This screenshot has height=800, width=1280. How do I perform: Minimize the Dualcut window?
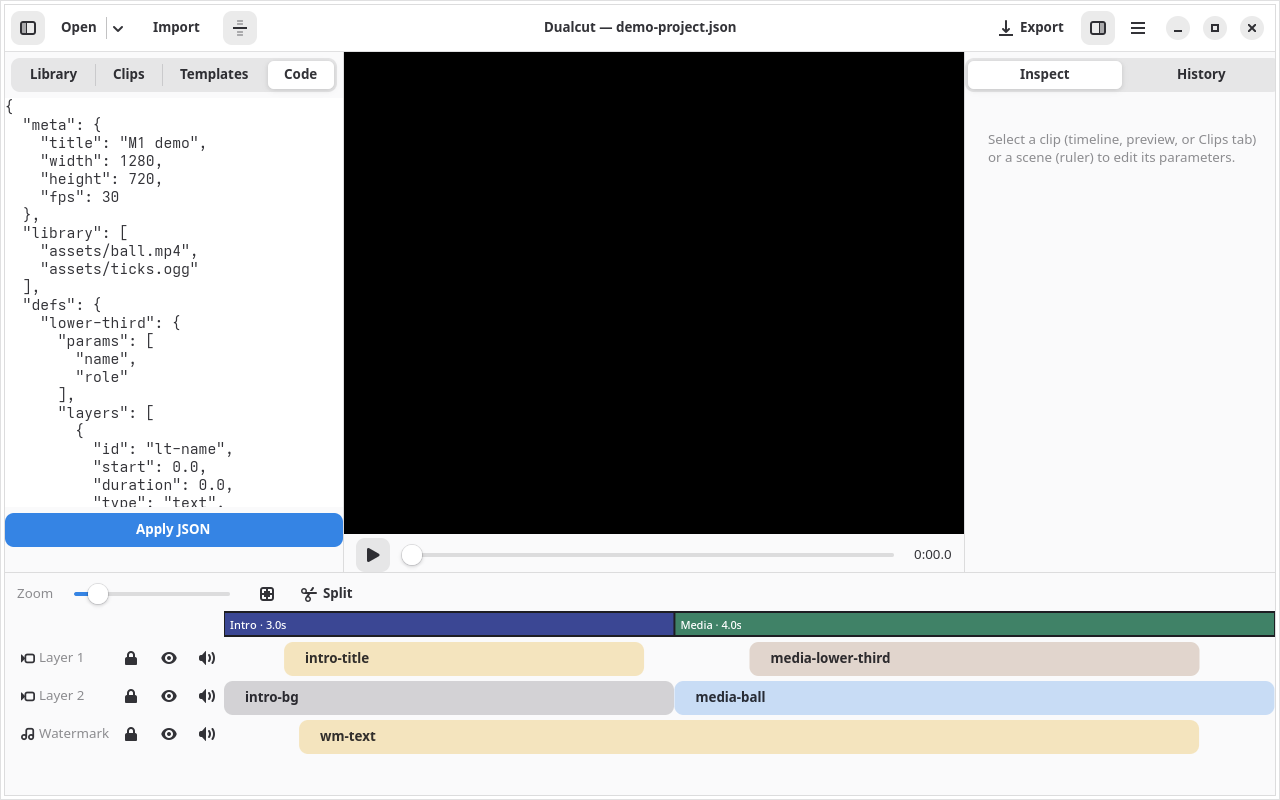1178,28
